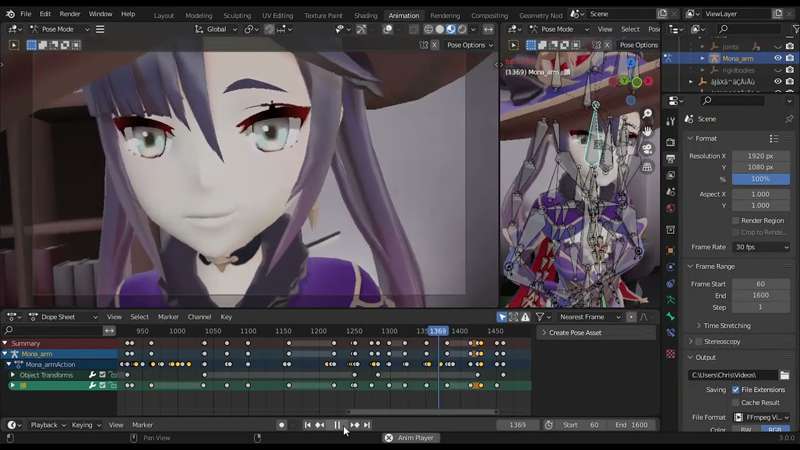Toggle File Extensions checkbox
The width and height of the screenshot is (800, 450).
(736, 389)
